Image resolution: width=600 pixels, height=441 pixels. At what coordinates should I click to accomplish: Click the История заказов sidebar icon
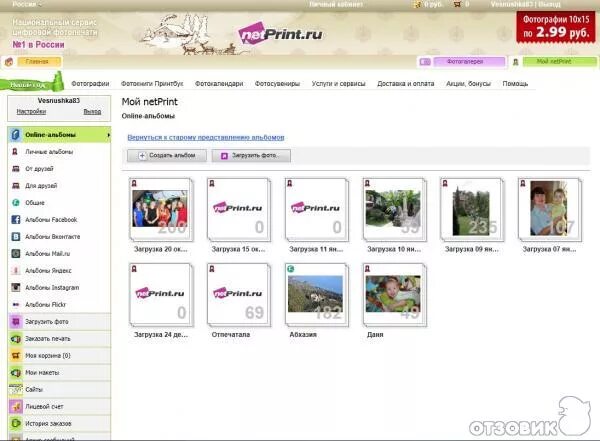click(16, 423)
